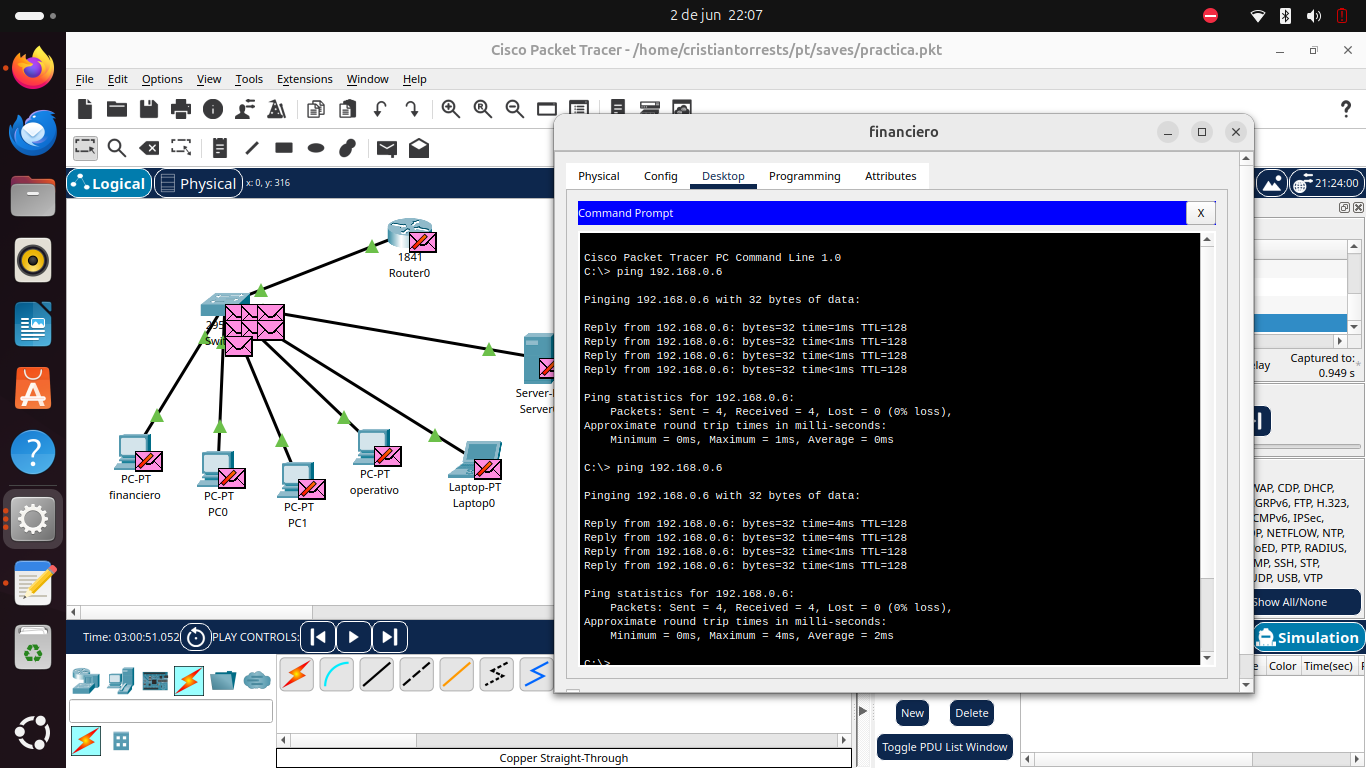Image resolution: width=1366 pixels, height=768 pixels.
Task: Click the Print icon in toolbar
Action: point(181,109)
